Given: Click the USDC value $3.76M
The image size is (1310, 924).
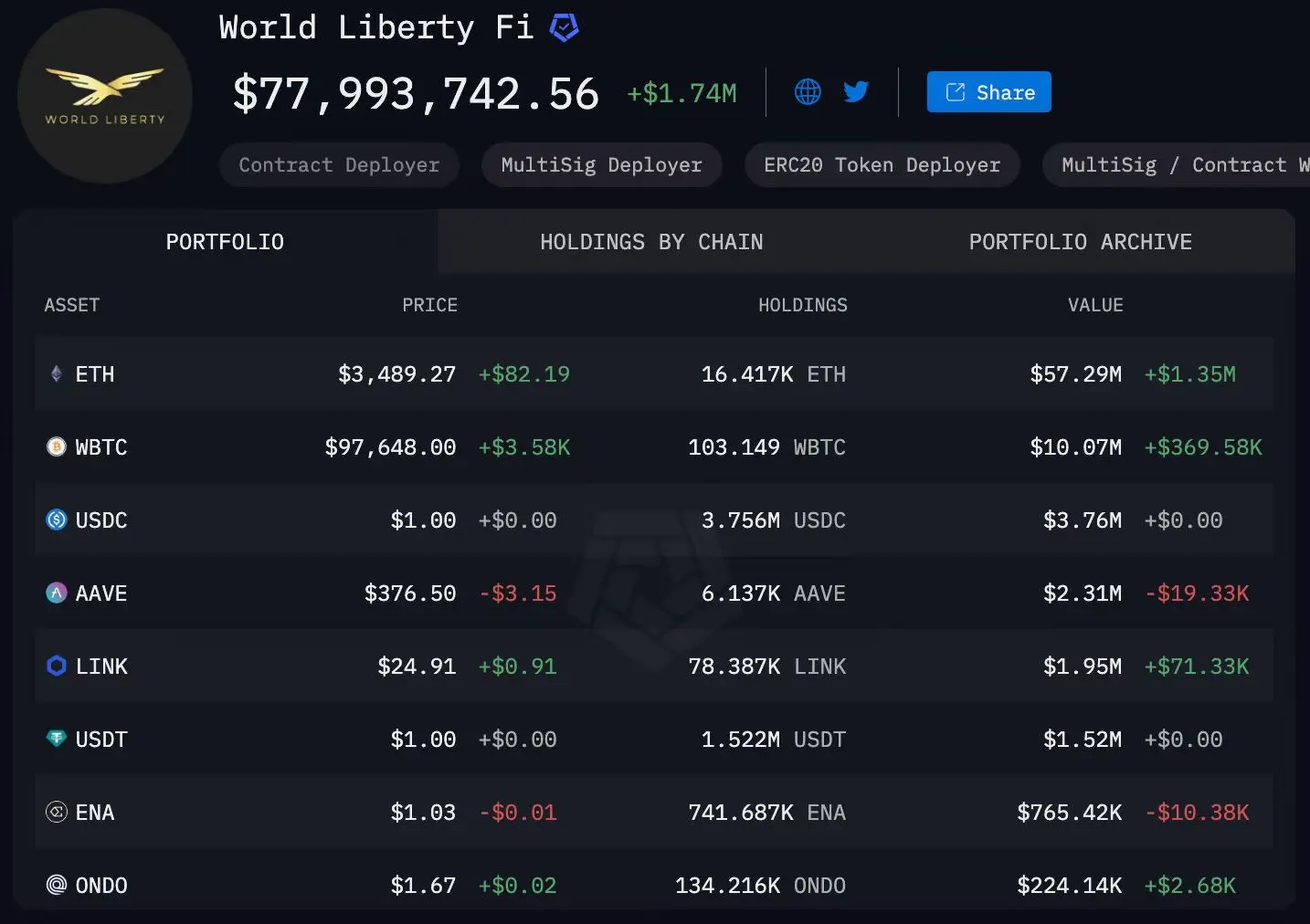Looking at the screenshot, I should pos(1083,520).
